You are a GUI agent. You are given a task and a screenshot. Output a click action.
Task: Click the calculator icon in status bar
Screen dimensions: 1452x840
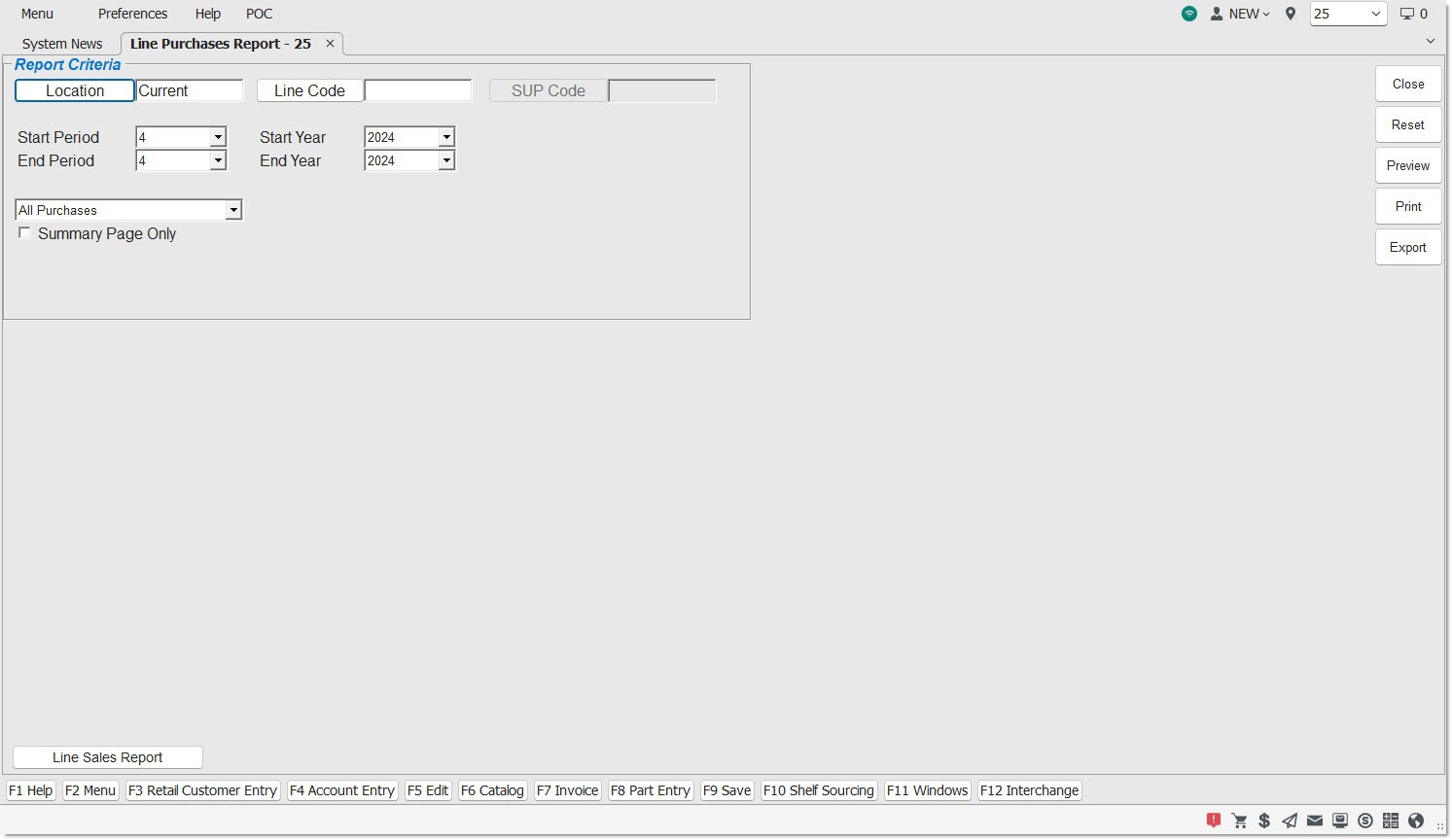point(1391,821)
